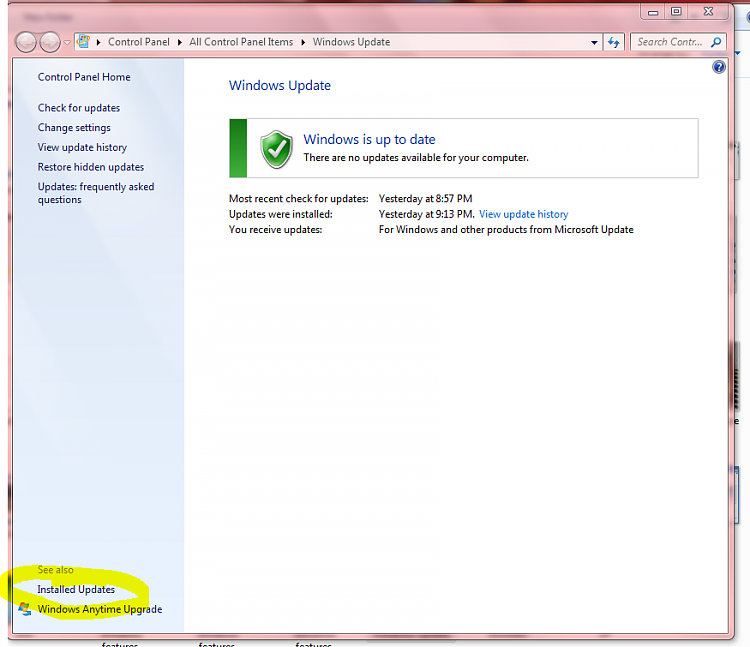
Task: Expand arrow after All Control Panel Items
Action: [x=303, y=42]
